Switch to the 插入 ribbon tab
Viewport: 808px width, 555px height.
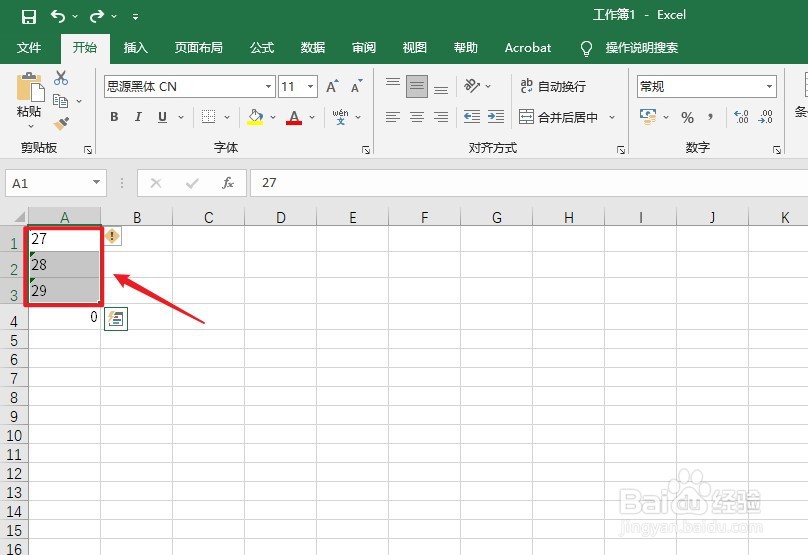[x=136, y=48]
